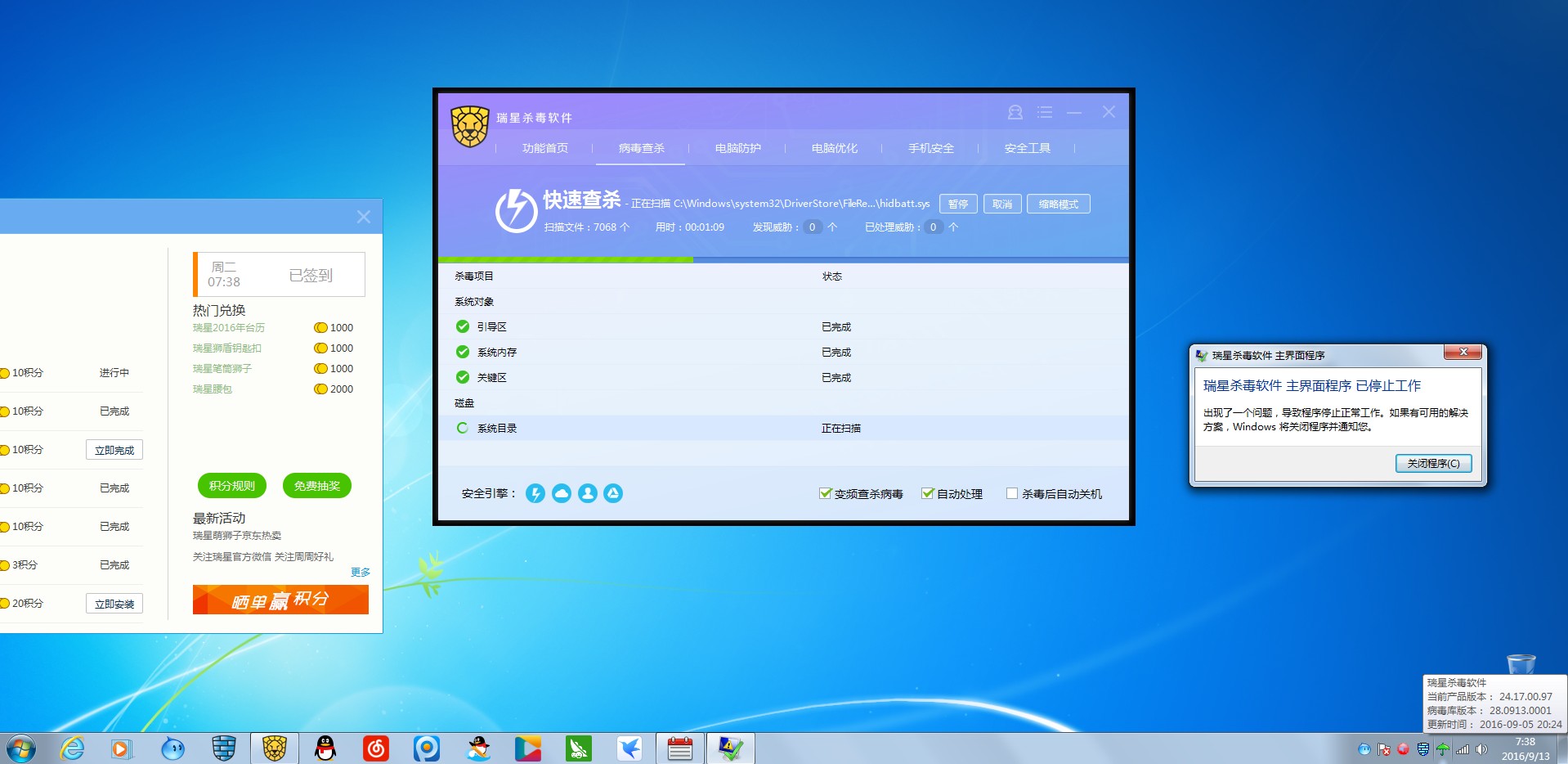Open the brick-shield firewall app on taskbar
The width and height of the screenshot is (1568, 764).
223,748
